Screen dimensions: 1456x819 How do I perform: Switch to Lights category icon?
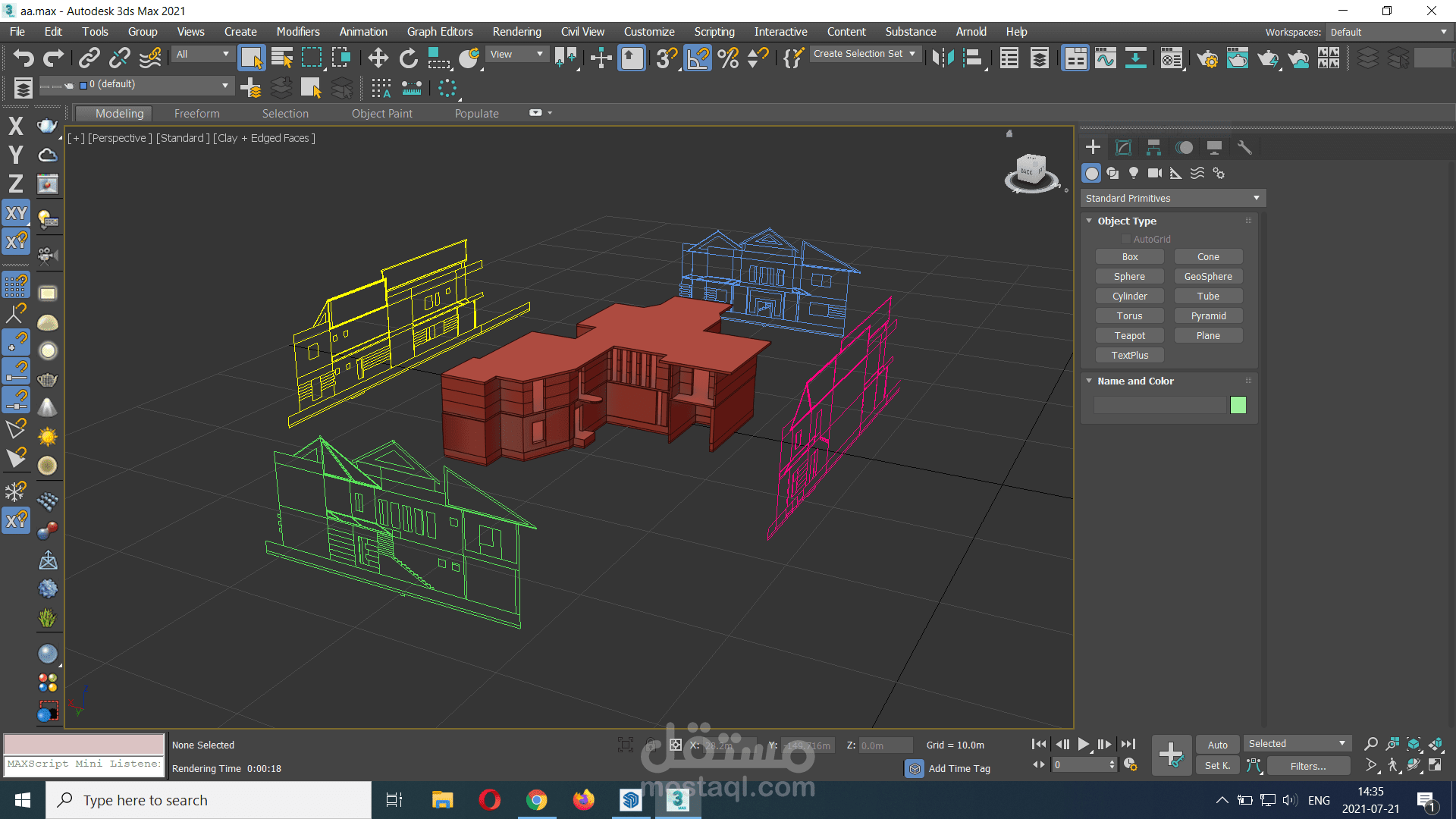pyautogui.click(x=1134, y=173)
